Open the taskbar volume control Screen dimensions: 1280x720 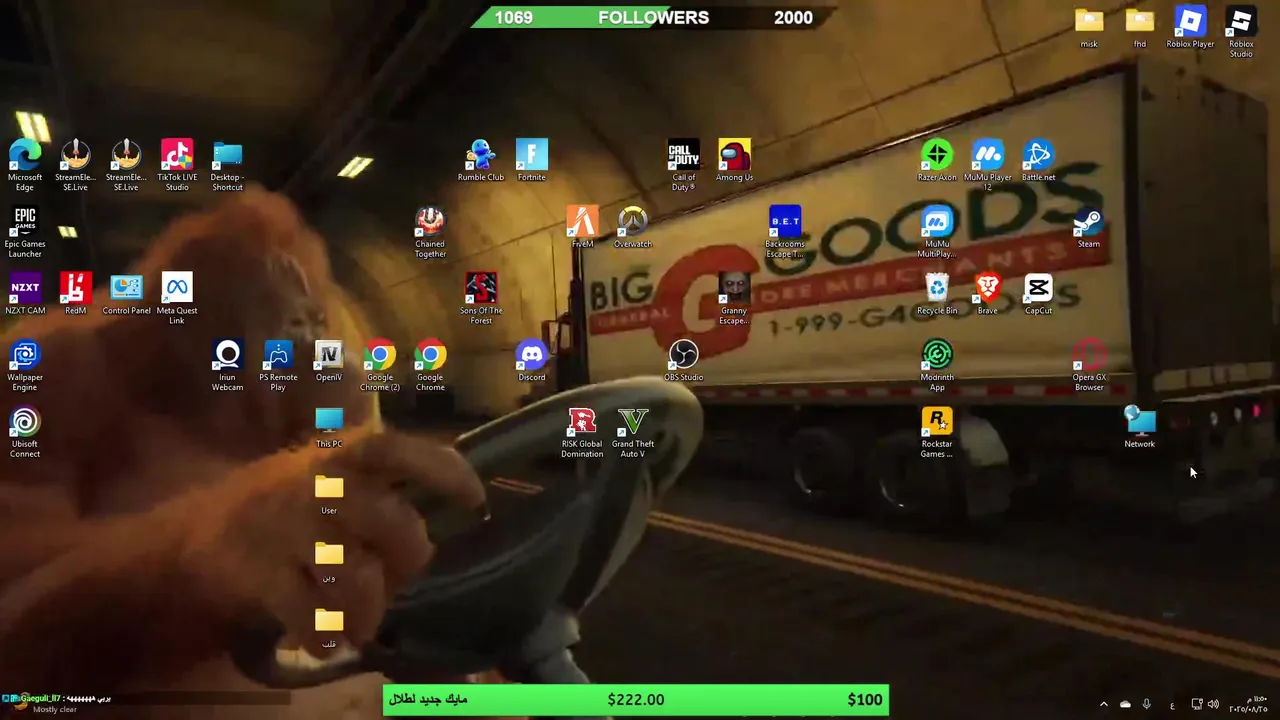pyautogui.click(x=1213, y=705)
